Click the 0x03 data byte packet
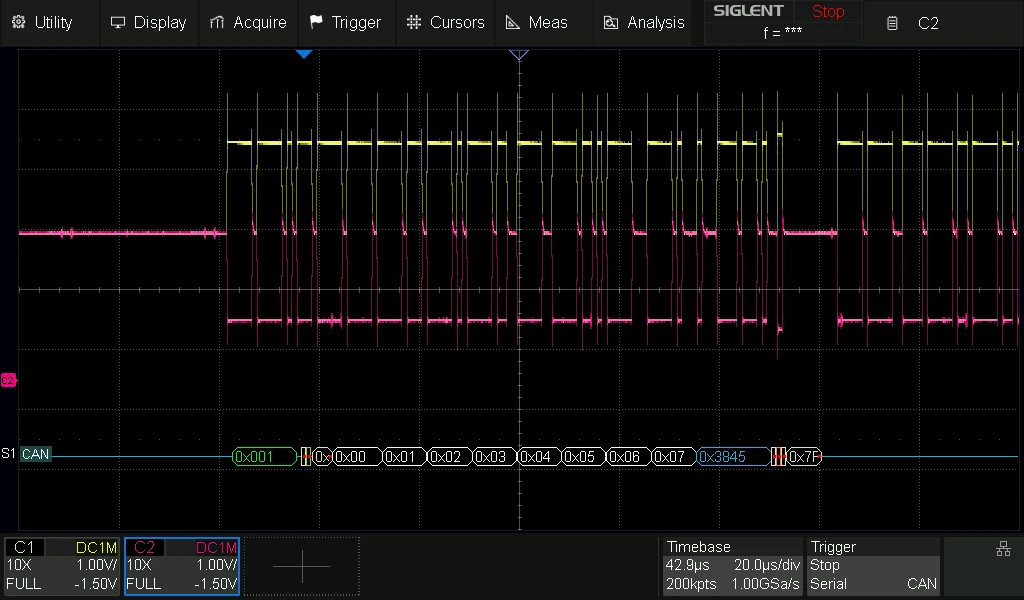Screen dimensions: 1024x600 coord(494,457)
